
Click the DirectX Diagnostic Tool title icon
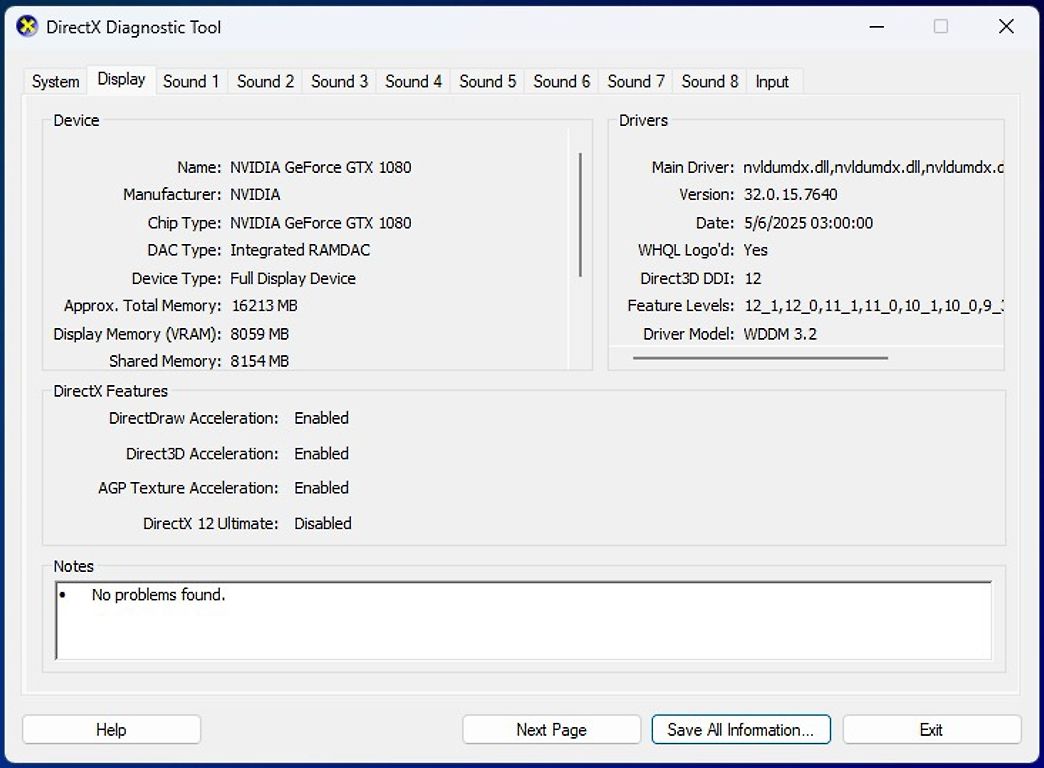tap(27, 27)
